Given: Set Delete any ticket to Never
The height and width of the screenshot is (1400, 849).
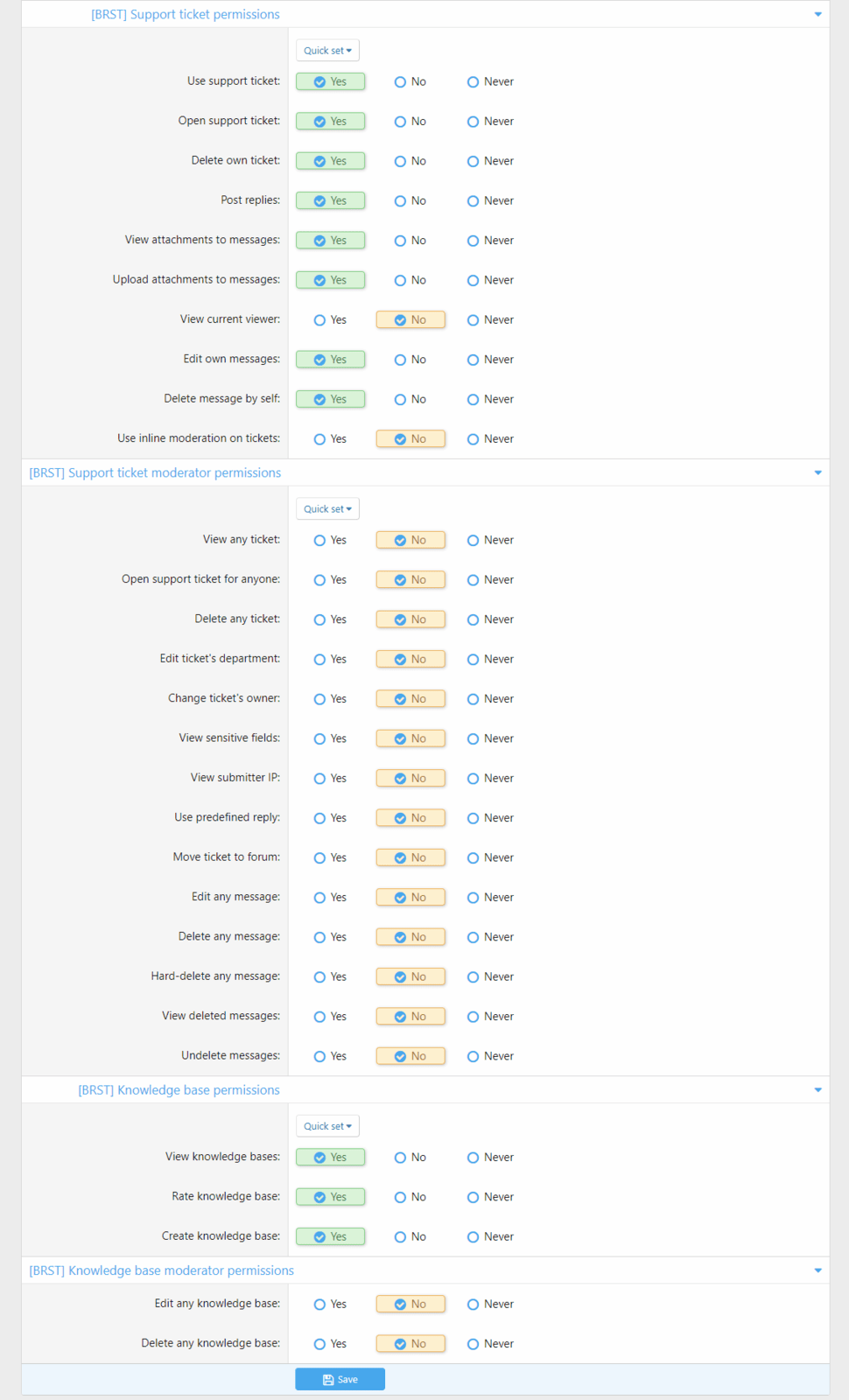Looking at the screenshot, I should coord(474,620).
